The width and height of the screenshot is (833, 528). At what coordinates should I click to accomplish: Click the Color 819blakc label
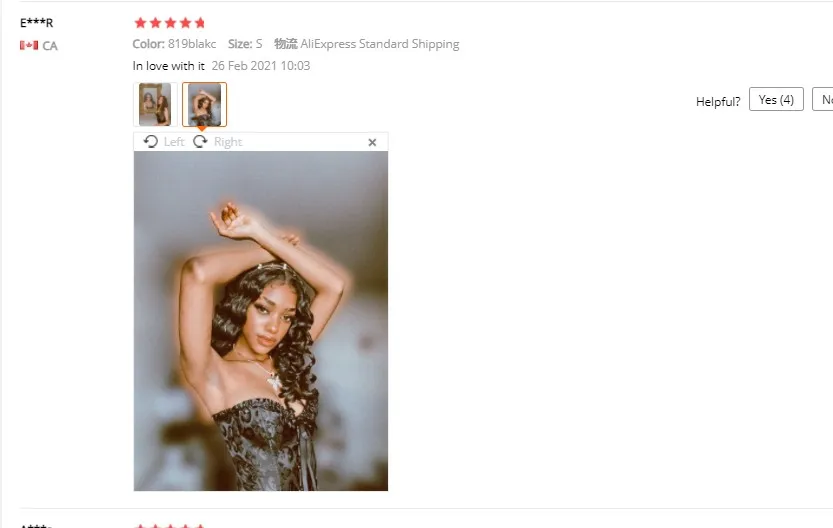[174, 44]
